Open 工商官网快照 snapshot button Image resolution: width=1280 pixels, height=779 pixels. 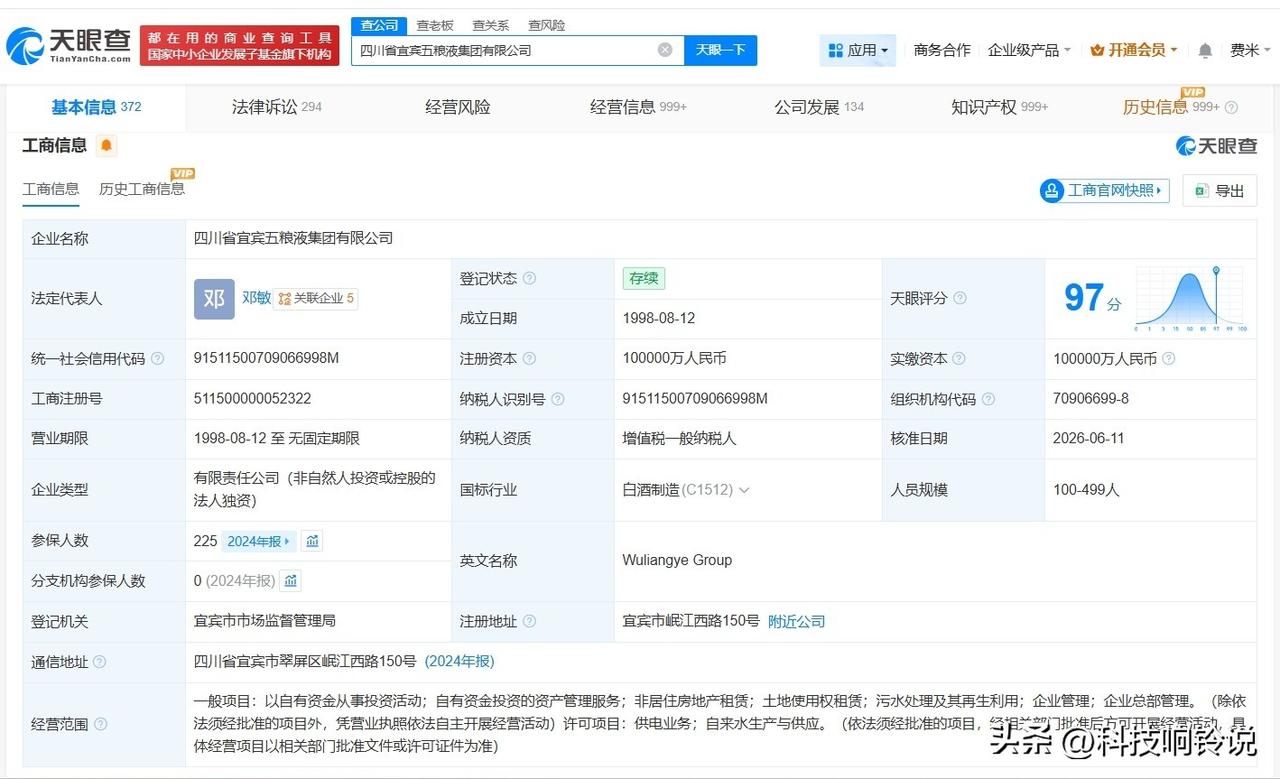click(1104, 191)
